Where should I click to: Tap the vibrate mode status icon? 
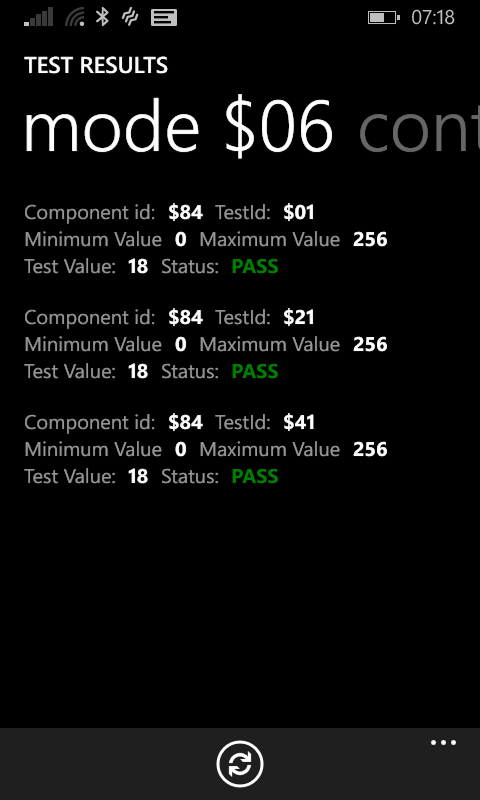[x=130, y=18]
